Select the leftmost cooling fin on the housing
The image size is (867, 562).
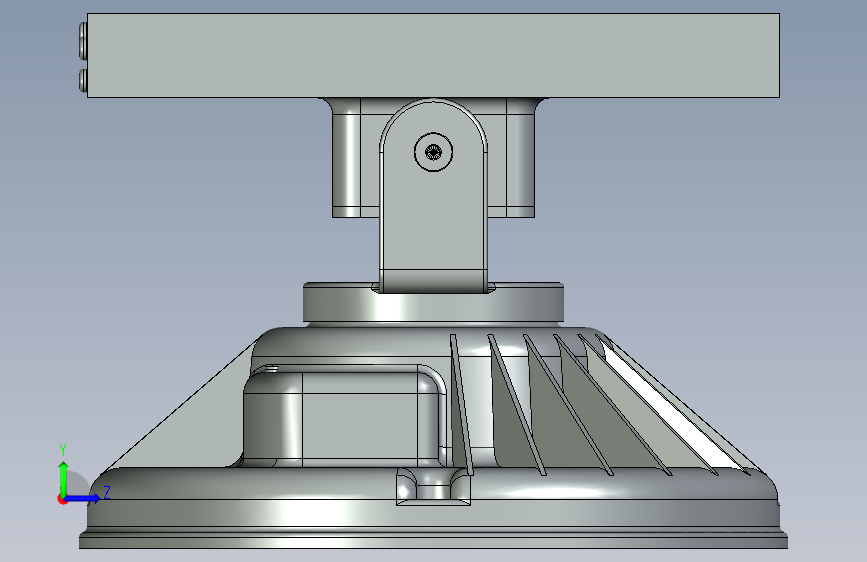(462, 405)
